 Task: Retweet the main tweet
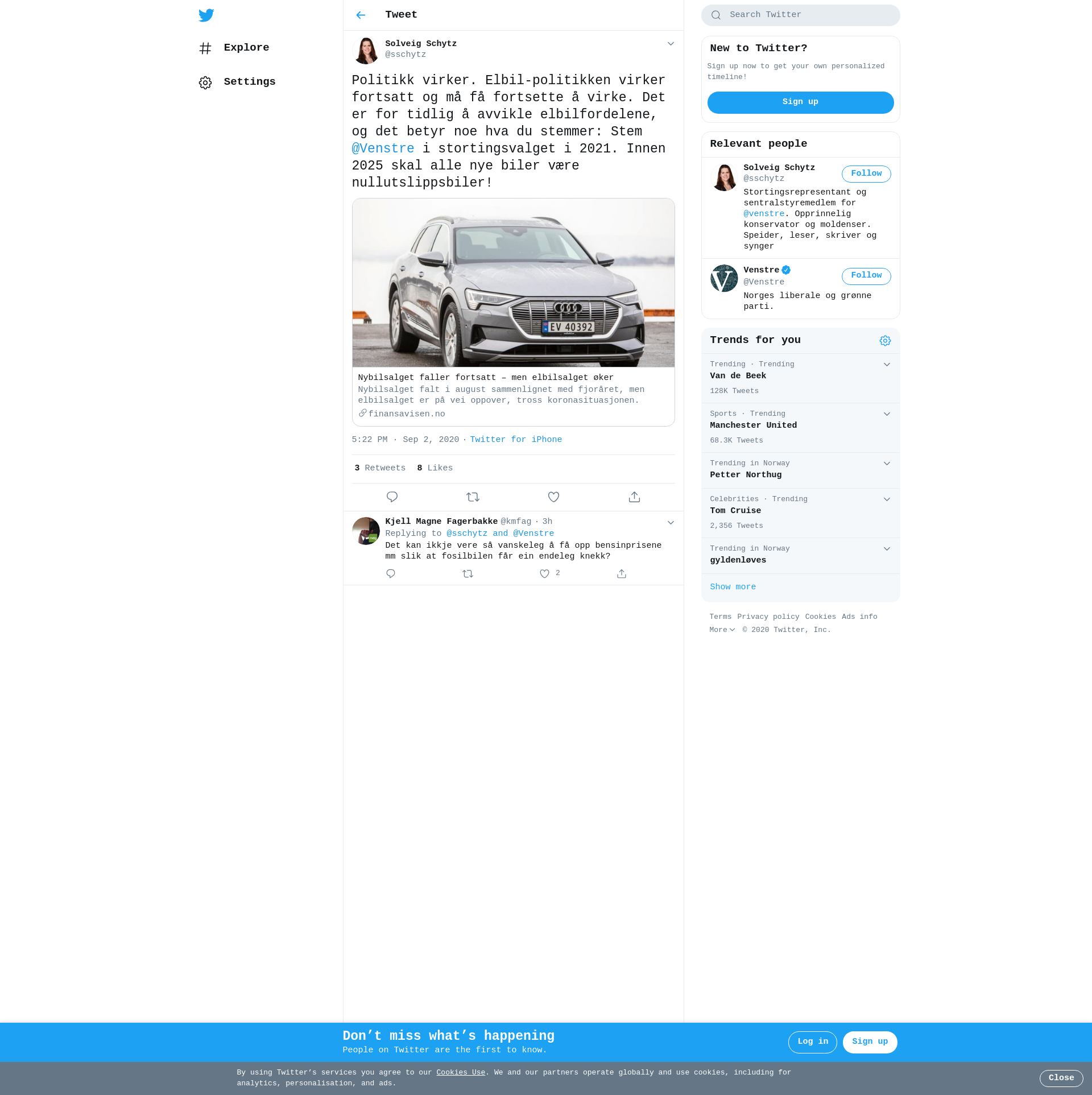(x=473, y=497)
